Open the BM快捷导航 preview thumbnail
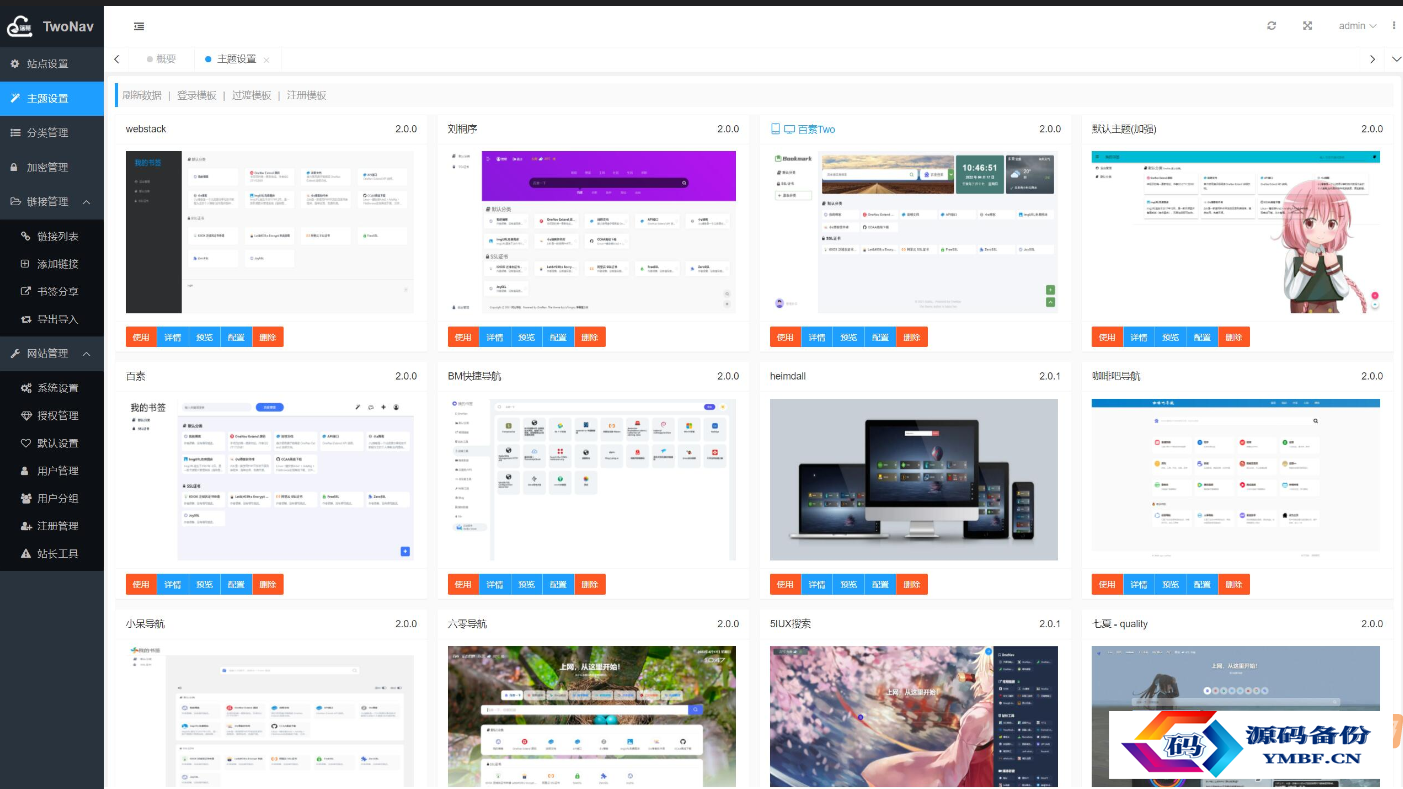The height and width of the screenshot is (789, 1403). [592, 480]
